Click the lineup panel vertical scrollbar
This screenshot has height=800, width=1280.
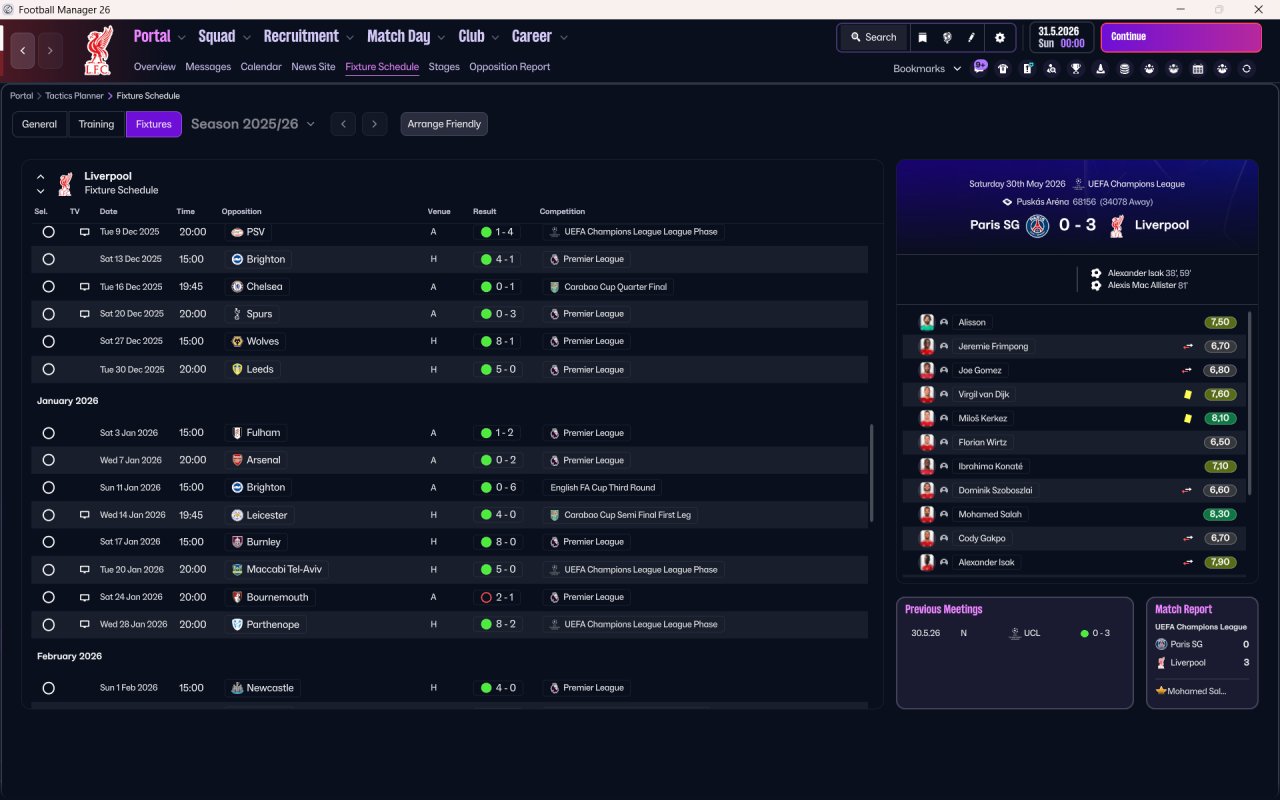(x=1249, y=403)
